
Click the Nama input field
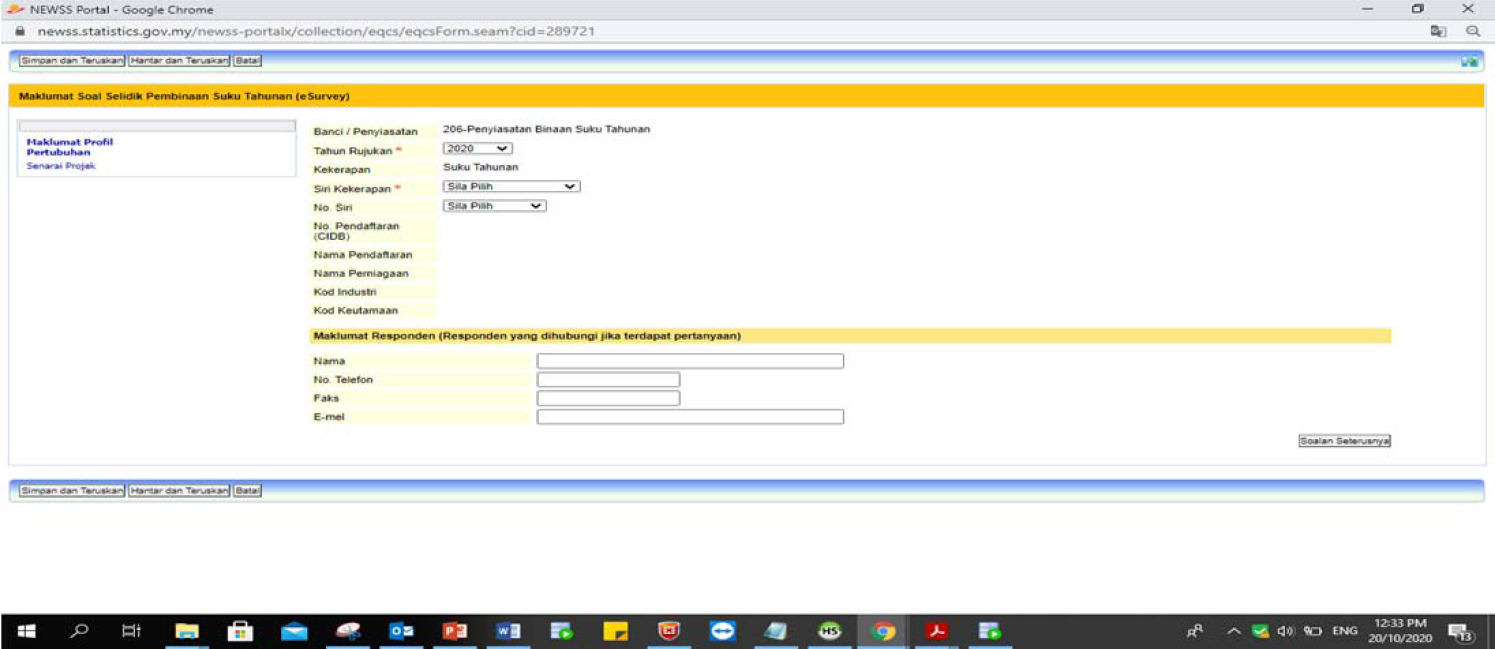point(690,361)
